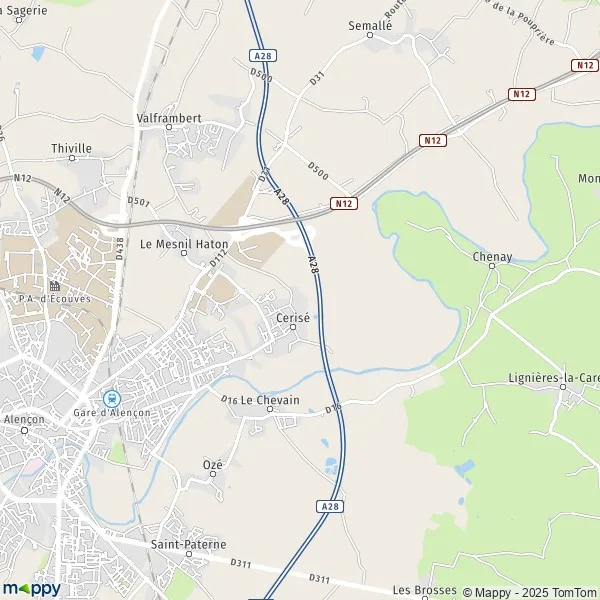Select the Ozé village marker
This screenshot has width=600, height=600.
(213, 474)
